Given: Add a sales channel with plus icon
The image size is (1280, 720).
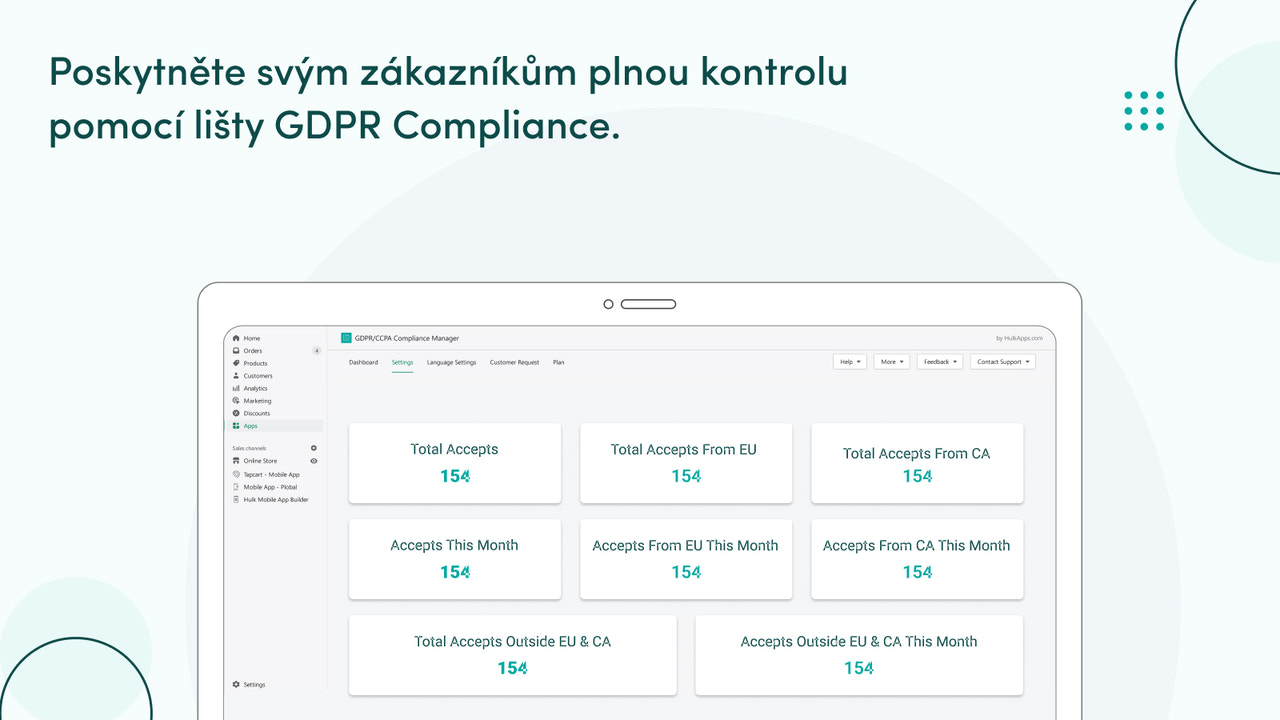Looking at the screenshot, I should tap(314, 448).
